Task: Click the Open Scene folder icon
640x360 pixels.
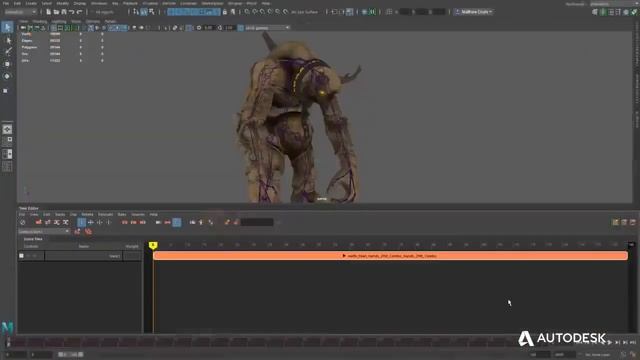Action: pos(56,12)
